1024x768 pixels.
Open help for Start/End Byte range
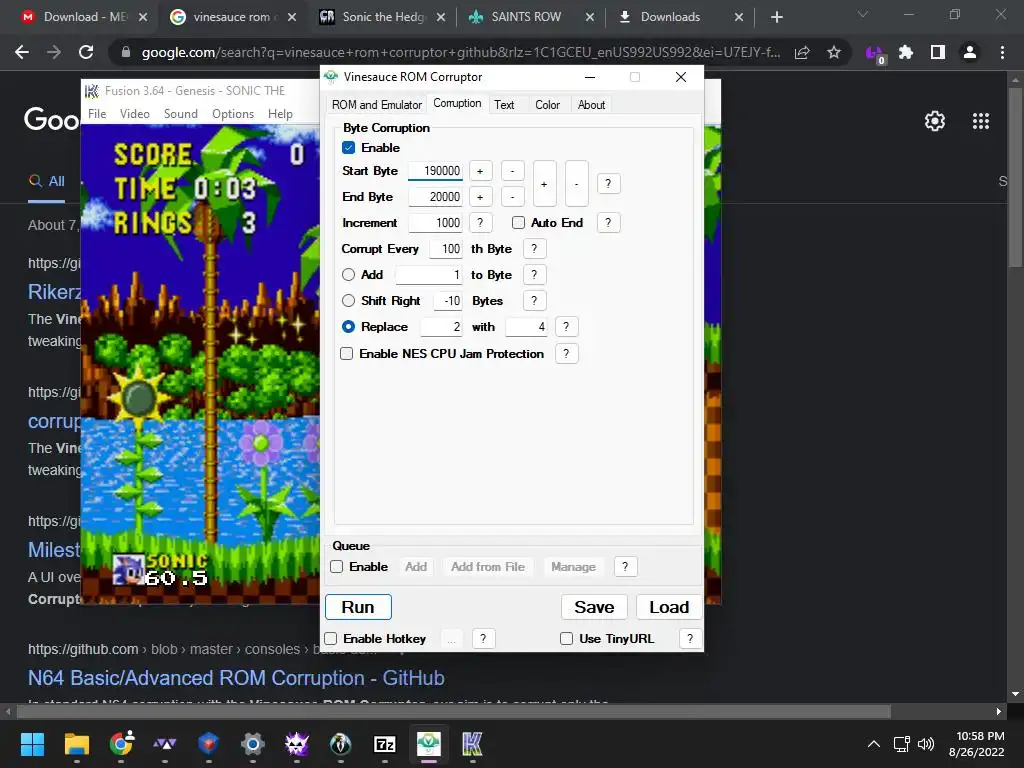point(608,184)
